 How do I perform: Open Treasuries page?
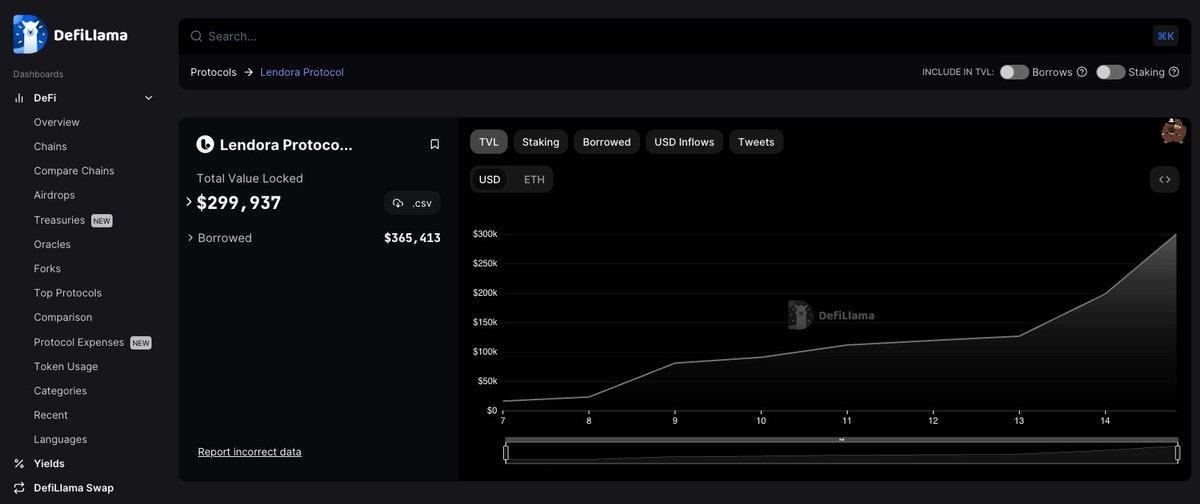59,220
